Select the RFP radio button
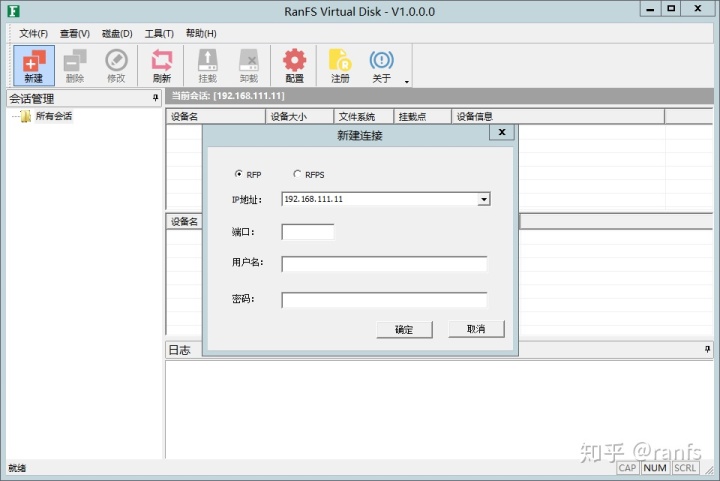The image size is (720, 481). [x=238, y=174]
